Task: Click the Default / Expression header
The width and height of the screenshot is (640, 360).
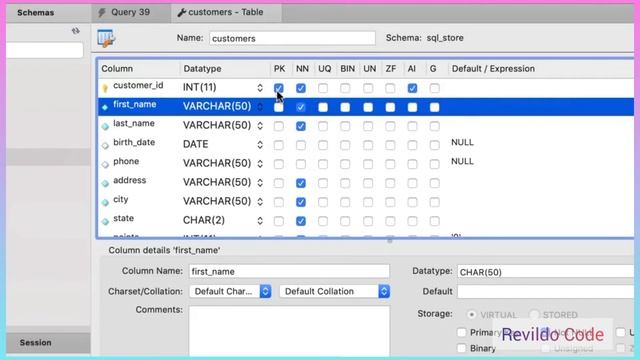Action: [x=493, y=69]
